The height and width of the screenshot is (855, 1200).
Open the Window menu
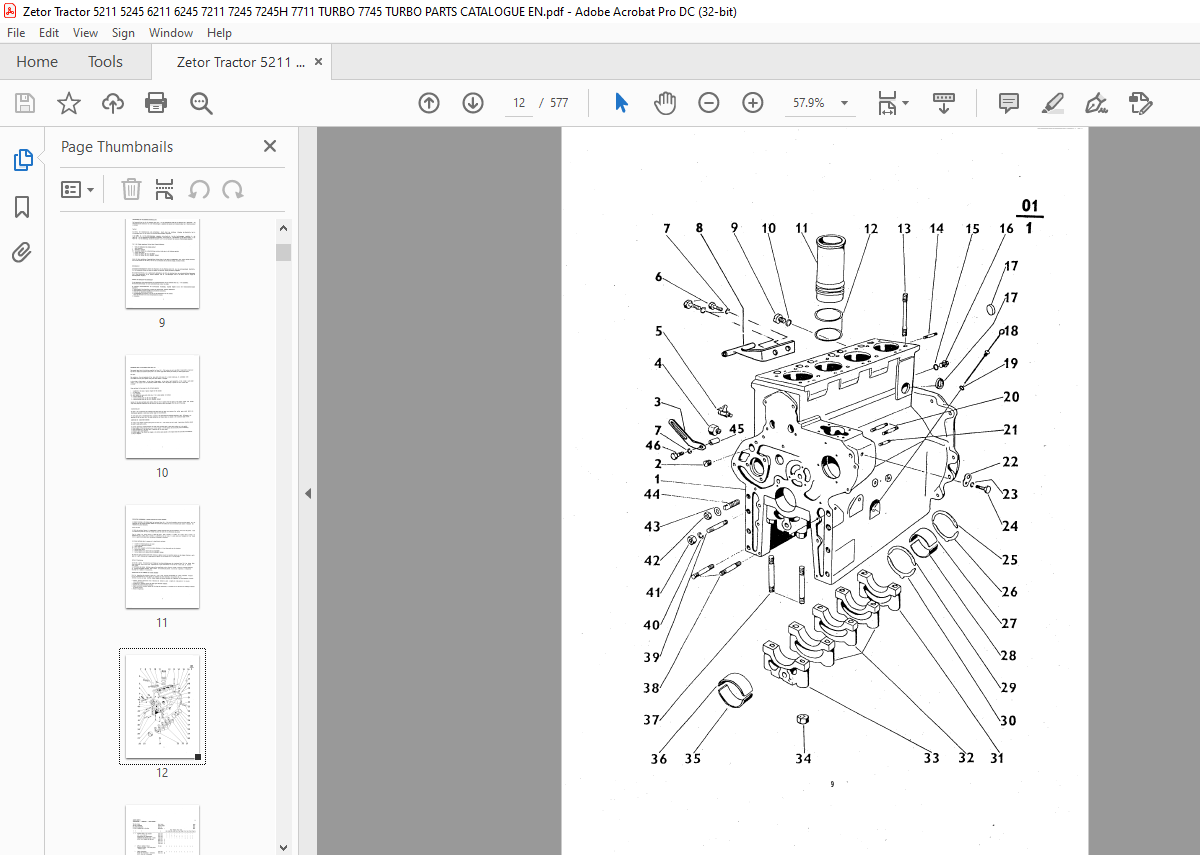tap(171, 33)
